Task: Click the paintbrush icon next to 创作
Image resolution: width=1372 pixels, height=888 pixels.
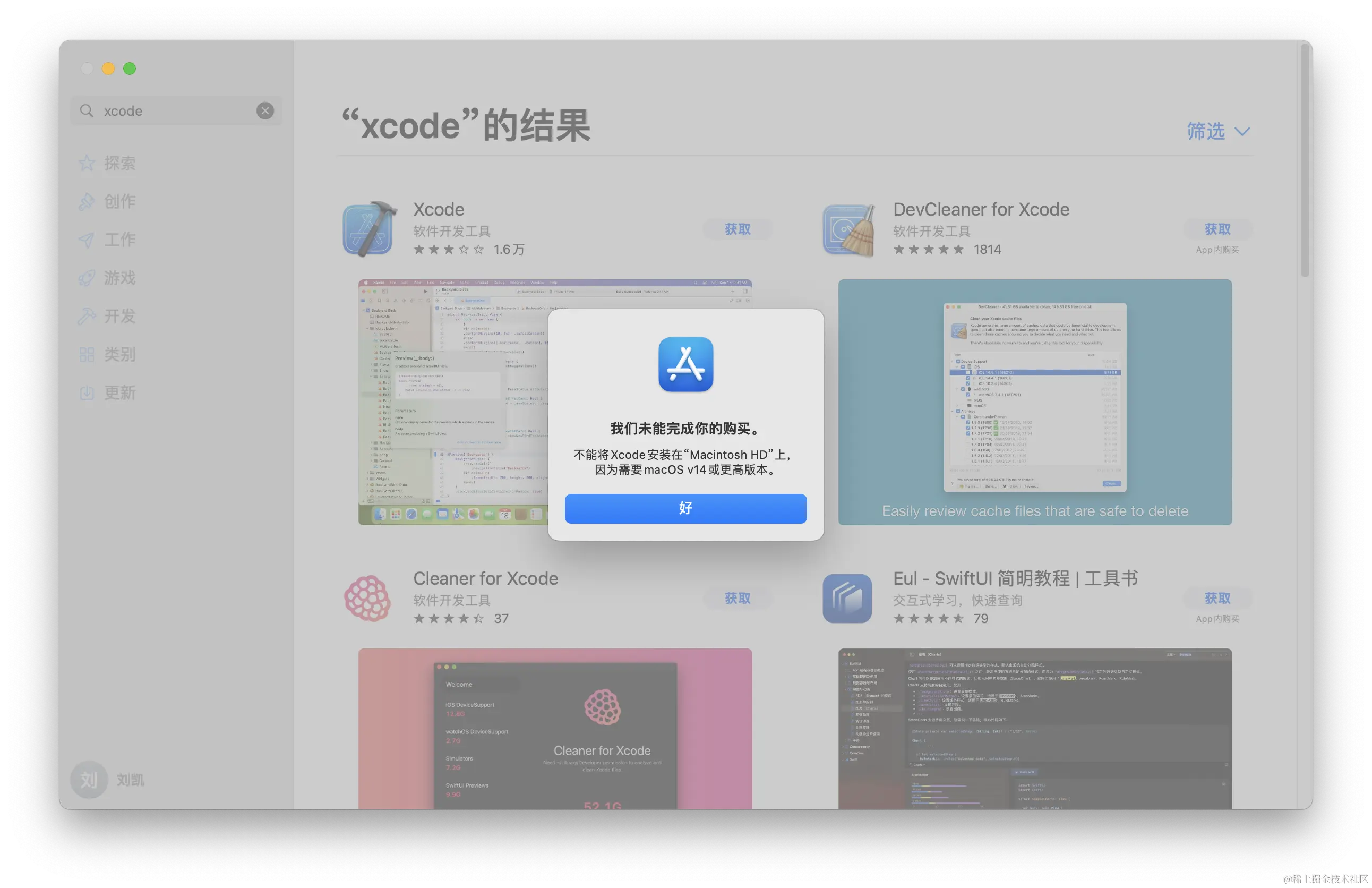Action: tap(87, 201)
